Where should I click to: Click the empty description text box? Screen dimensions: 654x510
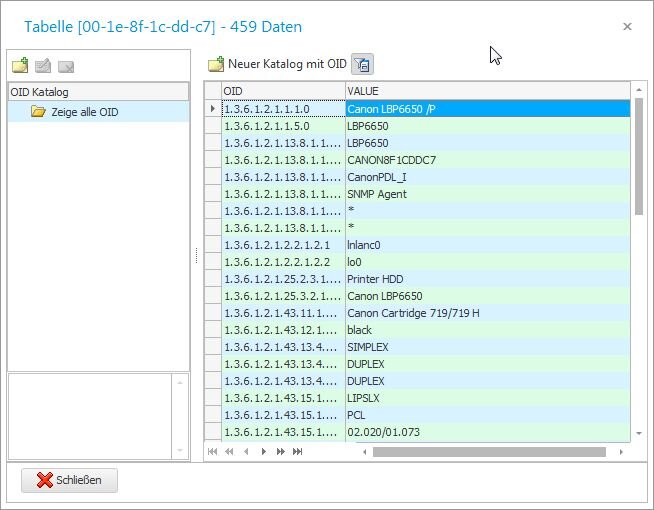[x=90, y=416]
